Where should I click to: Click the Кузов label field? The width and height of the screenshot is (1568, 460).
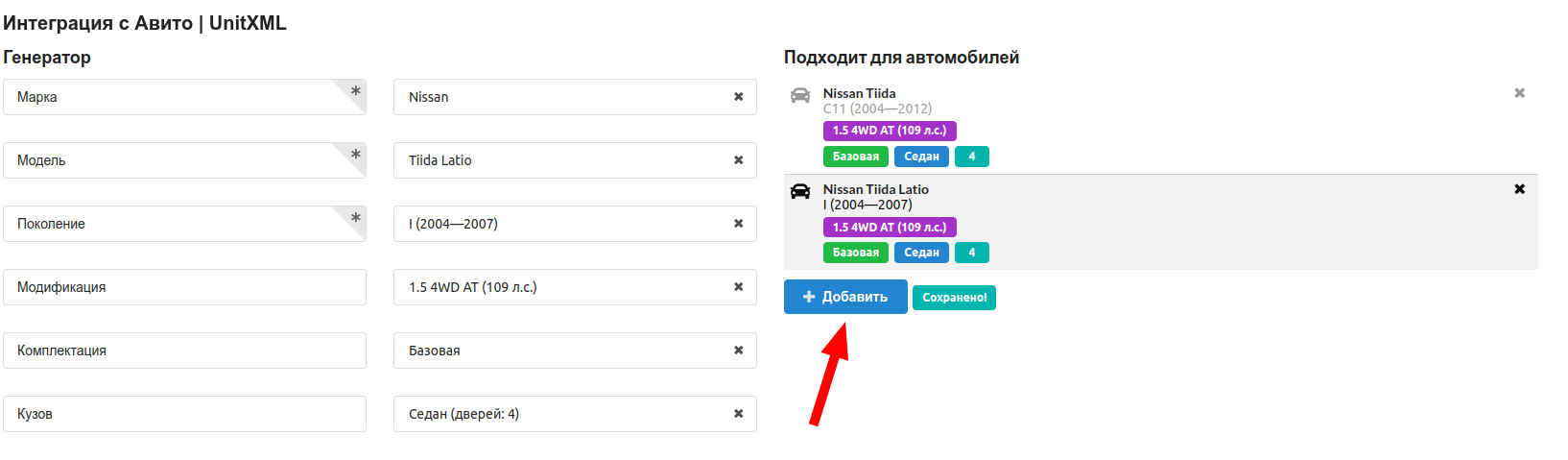click(x=184, y=414)
